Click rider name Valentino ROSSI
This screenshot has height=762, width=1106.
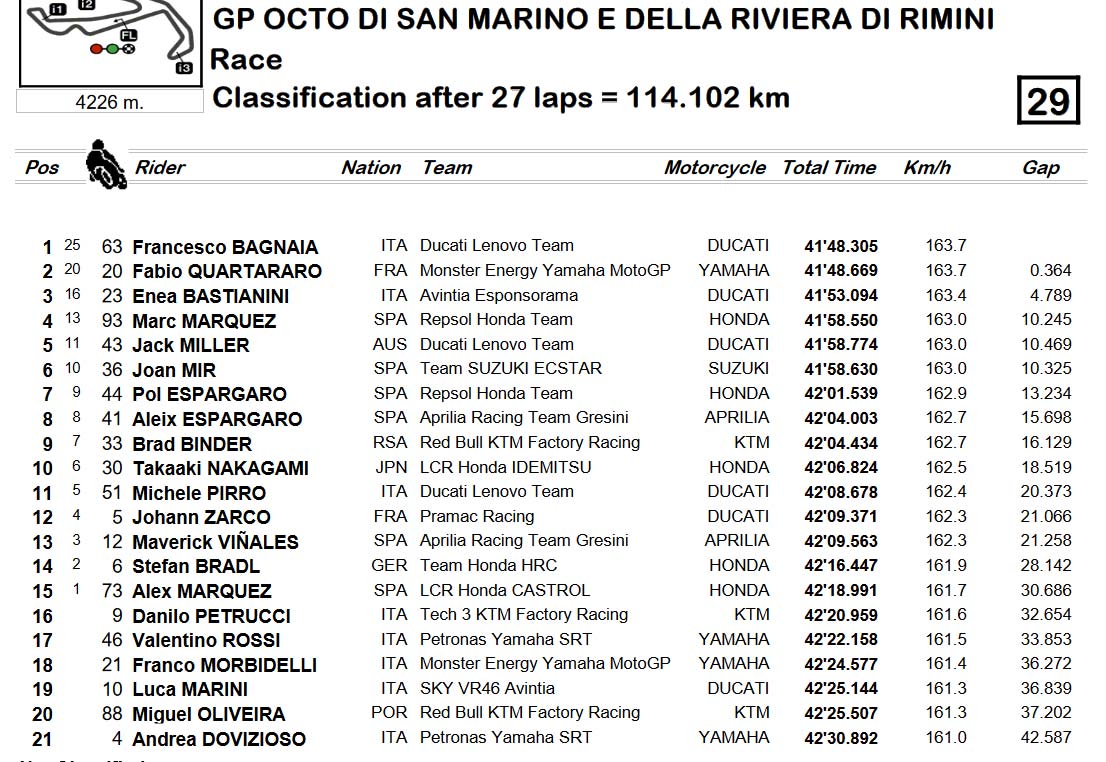coord(206,640)
